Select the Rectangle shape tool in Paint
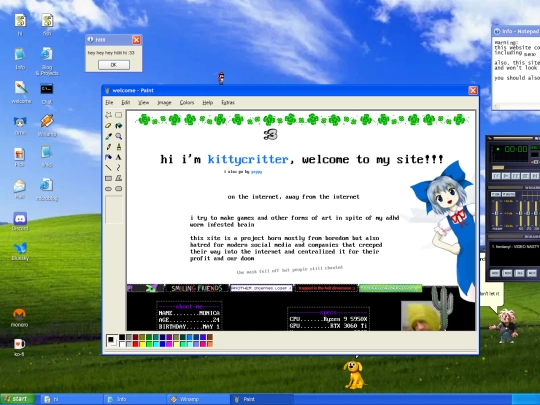This screenshot has width=540, height=405. pos(108,178)
